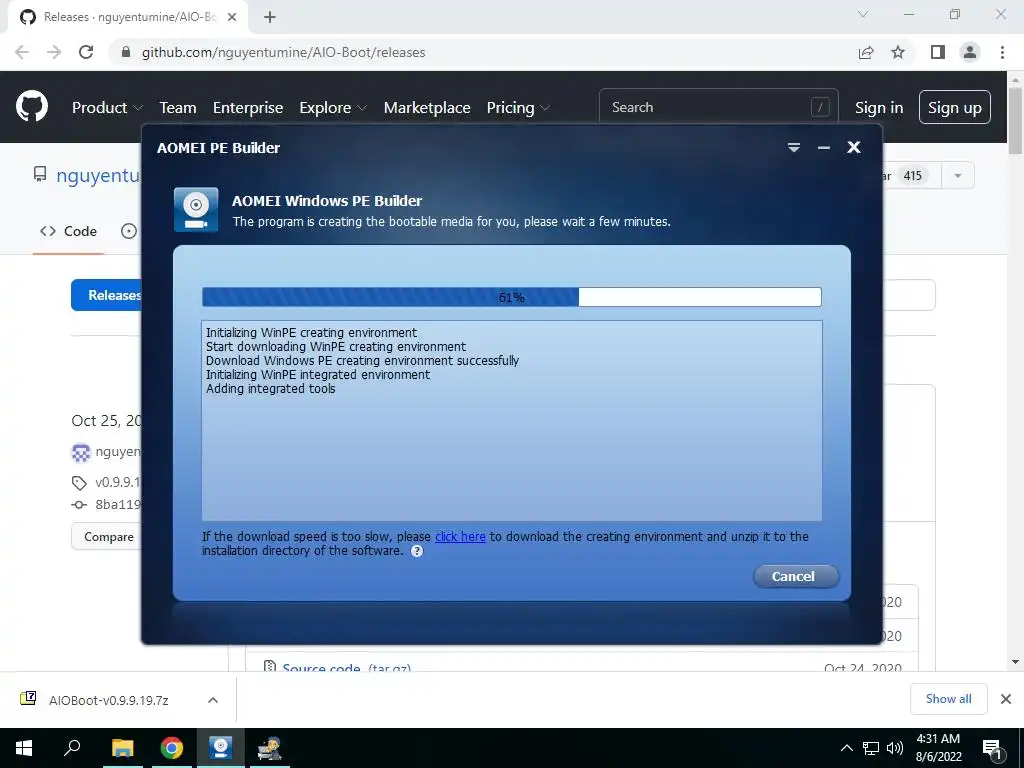Screen dimensions: 1024x768
Task: Switch to AOMEI PE Builder taskbar icon
Action: click(x=221, y=748)
